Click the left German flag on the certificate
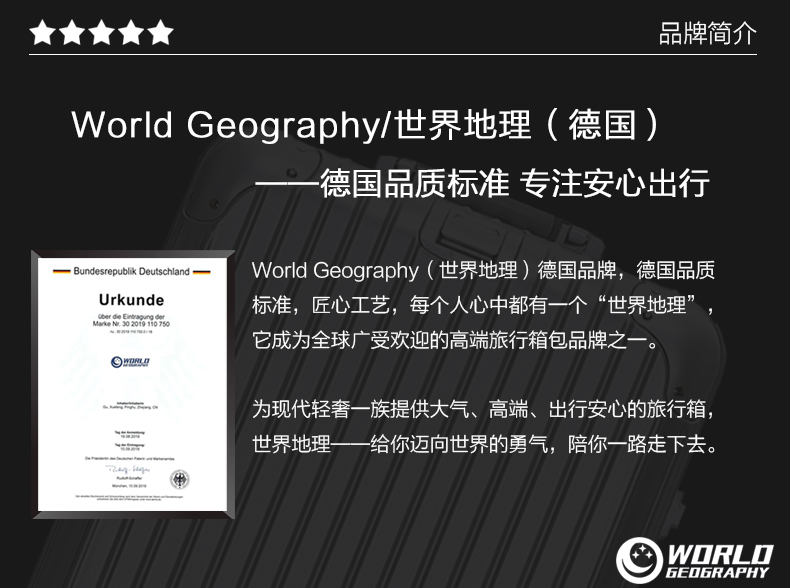790x588 pixels. point(61,272)
